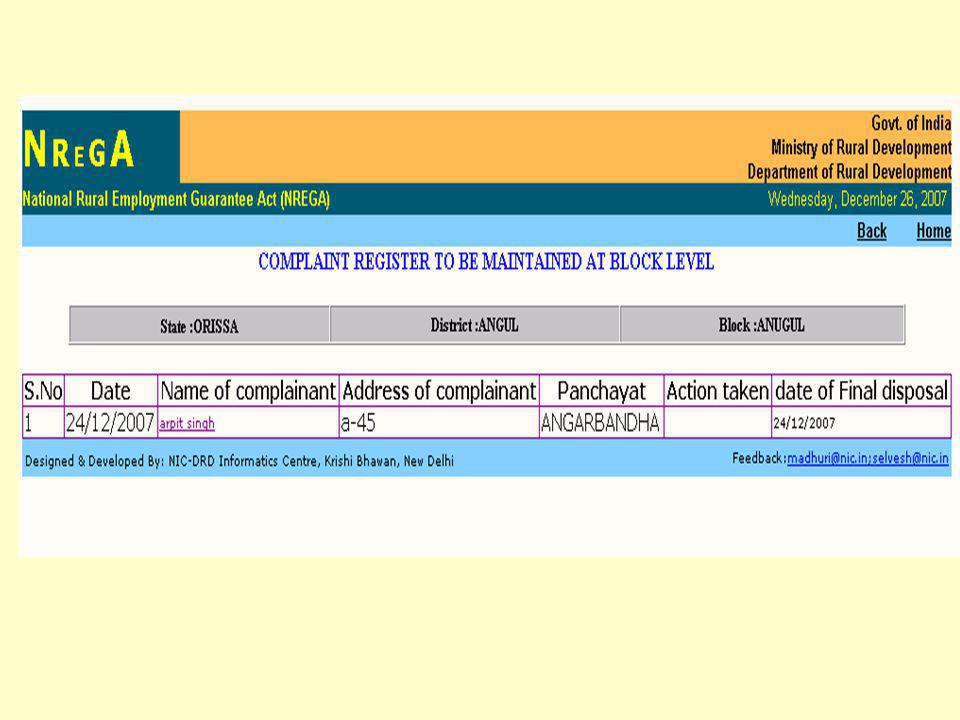Viewport: 960px width, 720px height.
Task: Click Address of complainant column header
Action: [x=439, y=391]
